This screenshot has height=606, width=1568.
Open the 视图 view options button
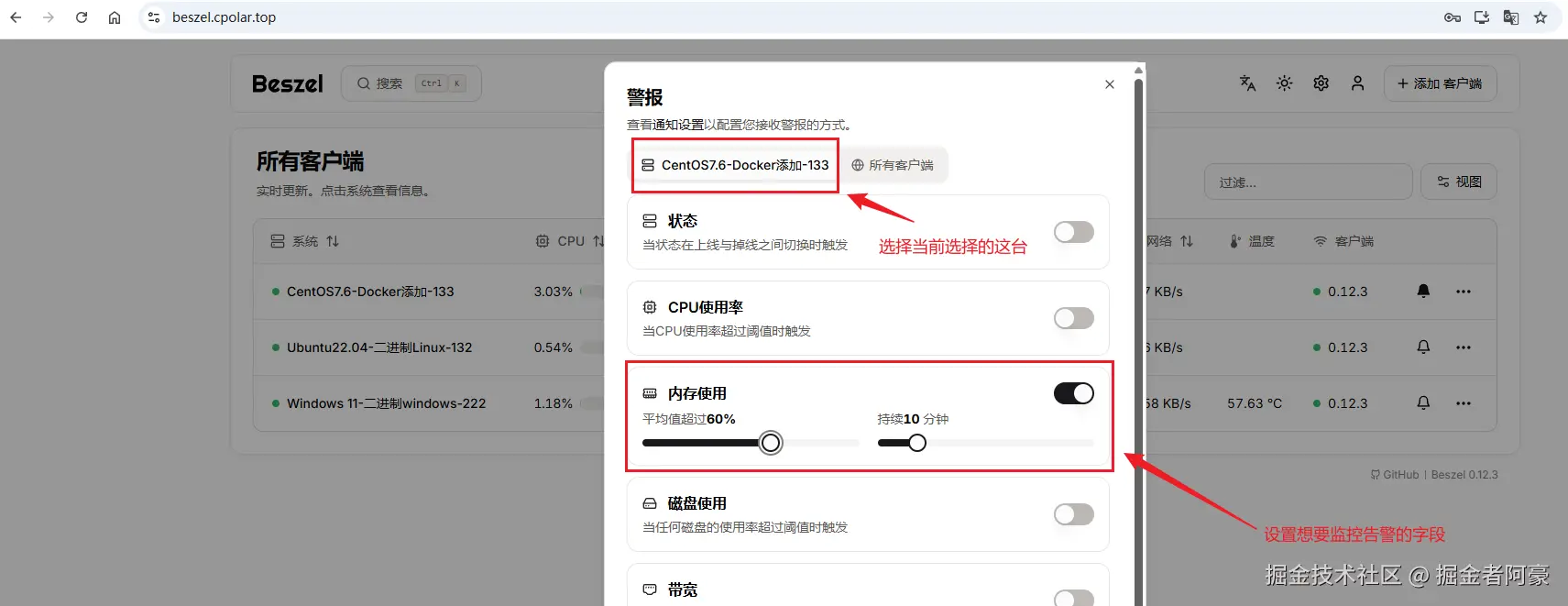(x=1459, y=182)
